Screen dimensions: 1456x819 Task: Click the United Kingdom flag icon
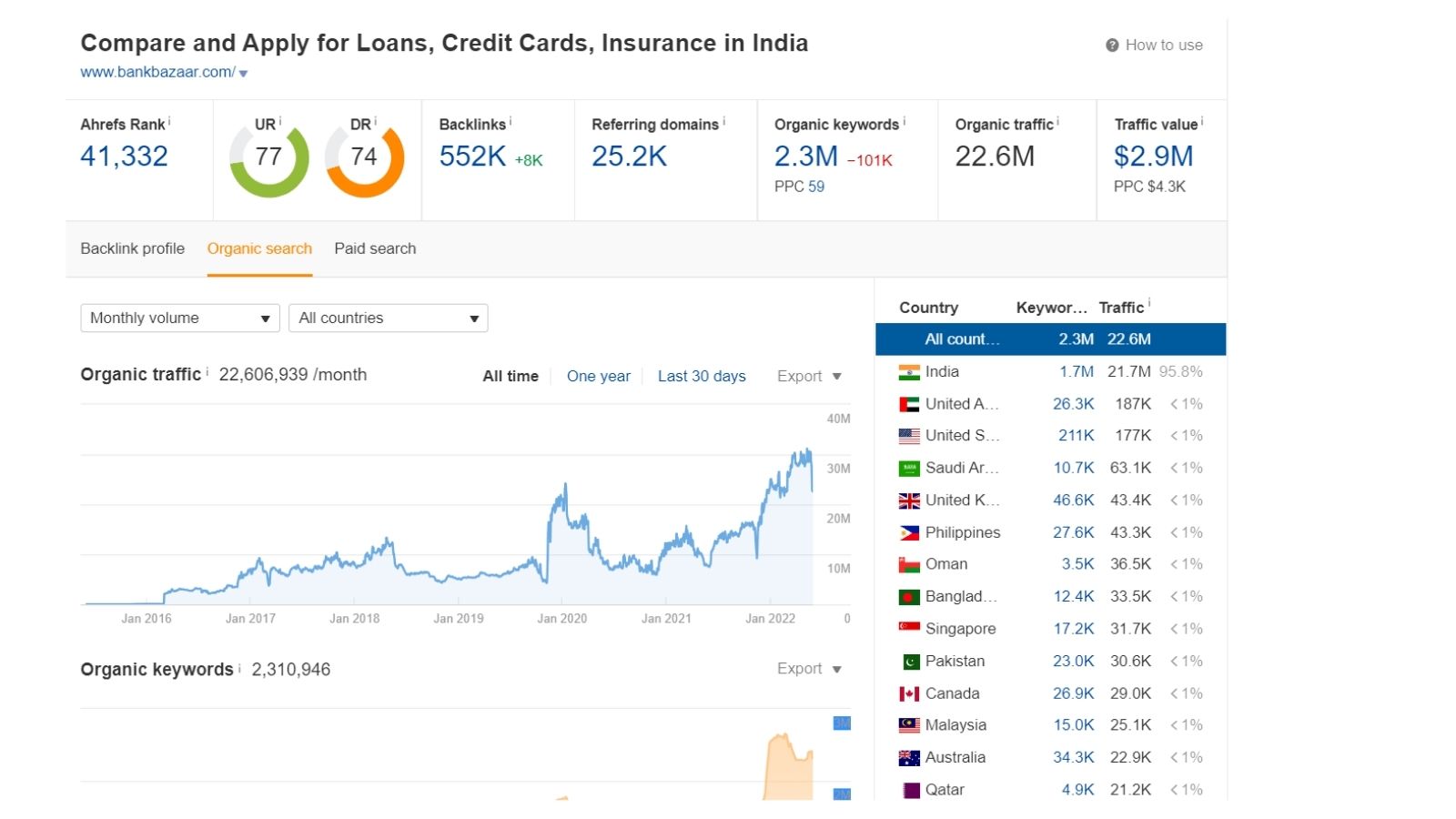click(x=909, y=500)
